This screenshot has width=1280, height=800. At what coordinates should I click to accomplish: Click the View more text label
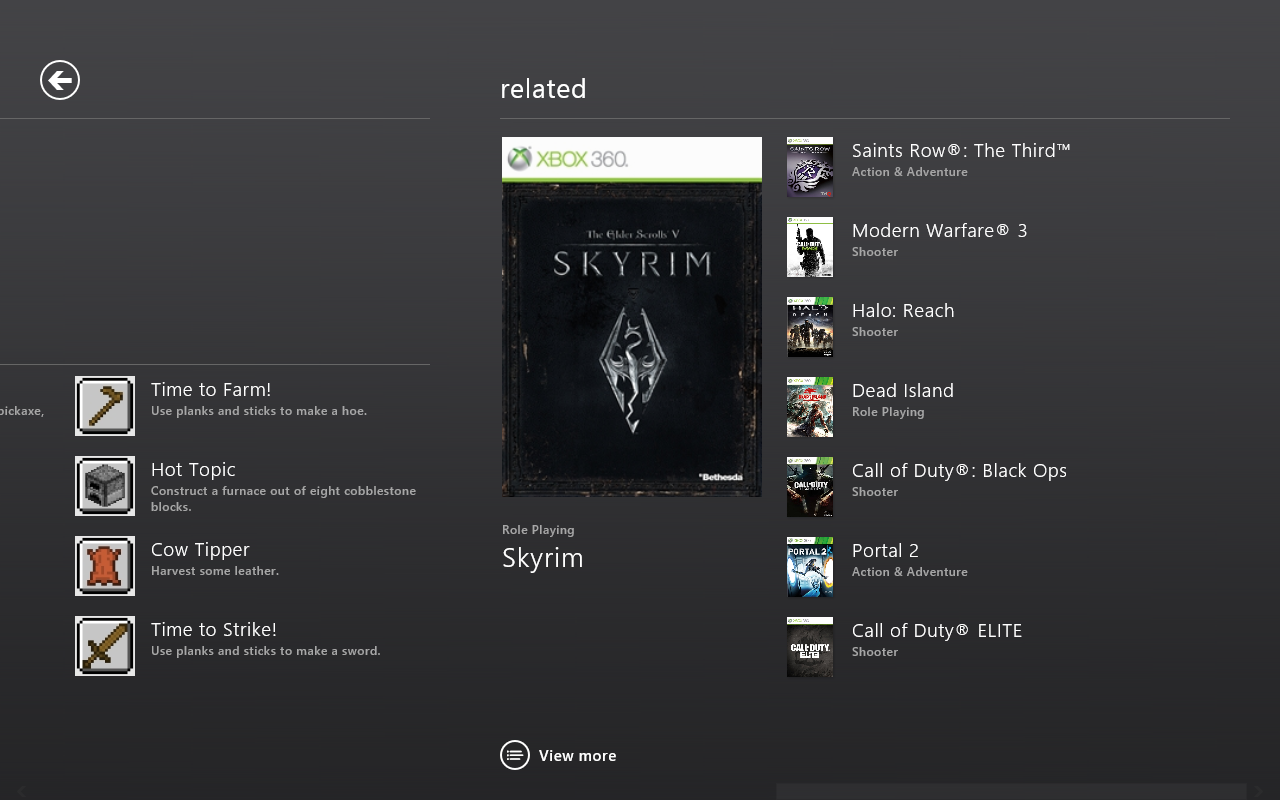click(577, 756)
